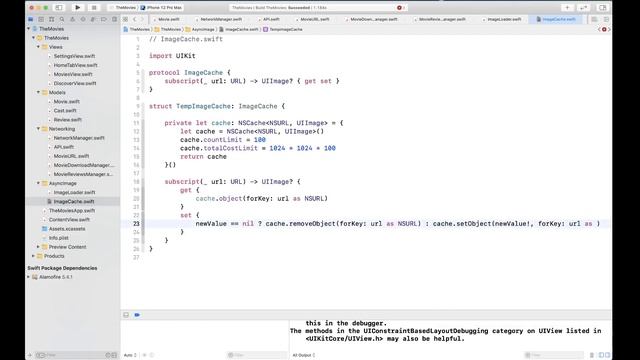640x360 pixels.
Task: Run the project with the play button
Action: point(78,7)
